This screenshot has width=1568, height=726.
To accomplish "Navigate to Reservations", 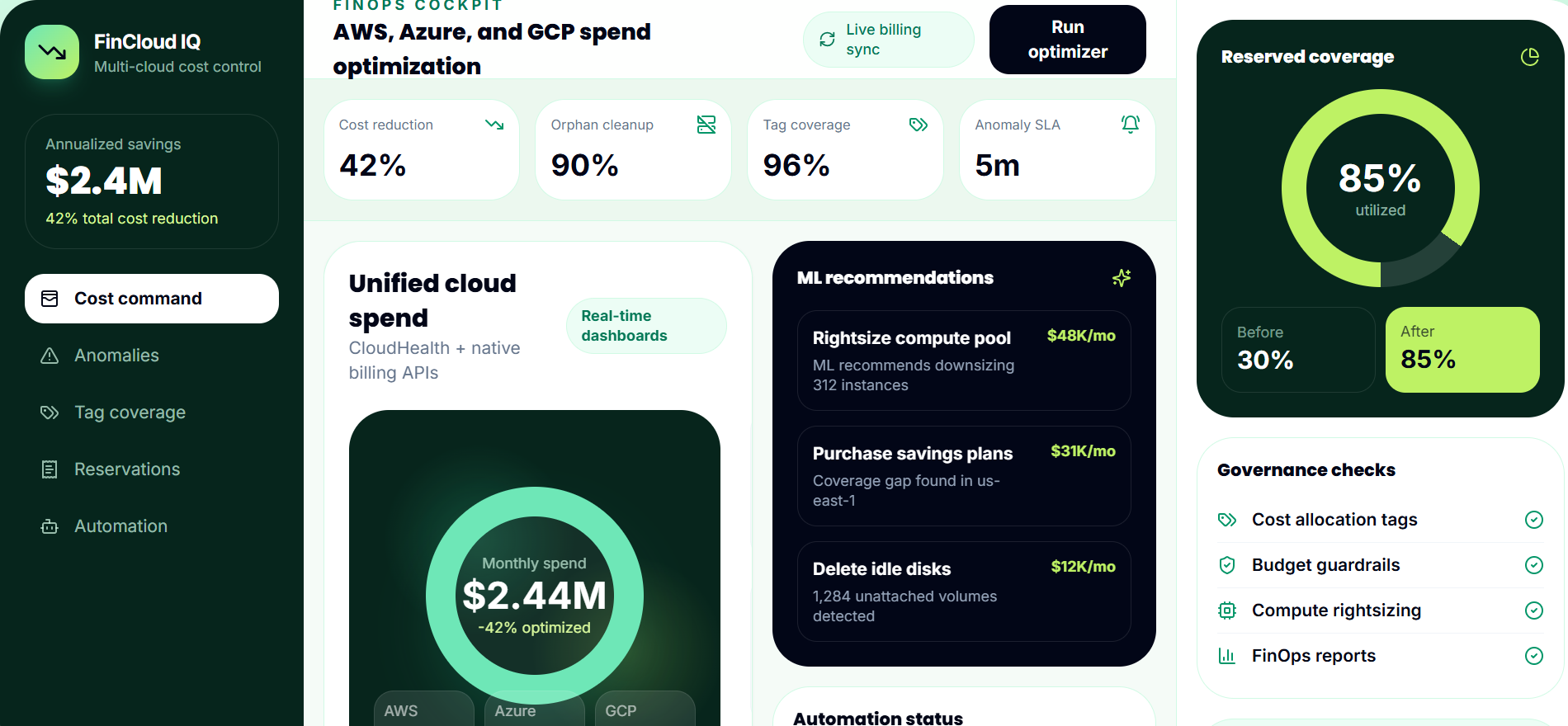I will (x=152, y=469).
